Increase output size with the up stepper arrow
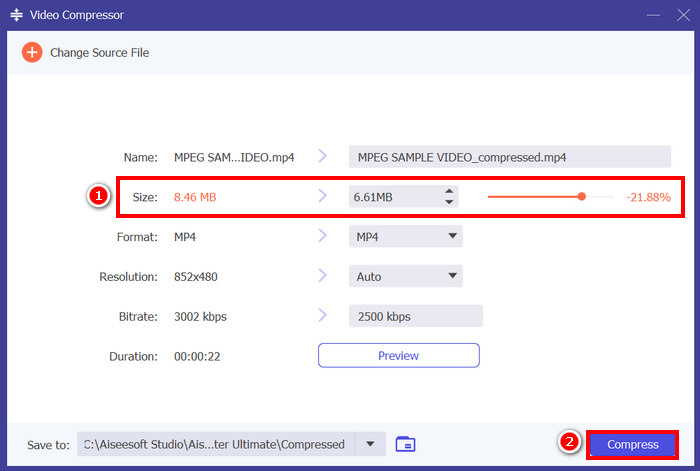 click(450, 192)
